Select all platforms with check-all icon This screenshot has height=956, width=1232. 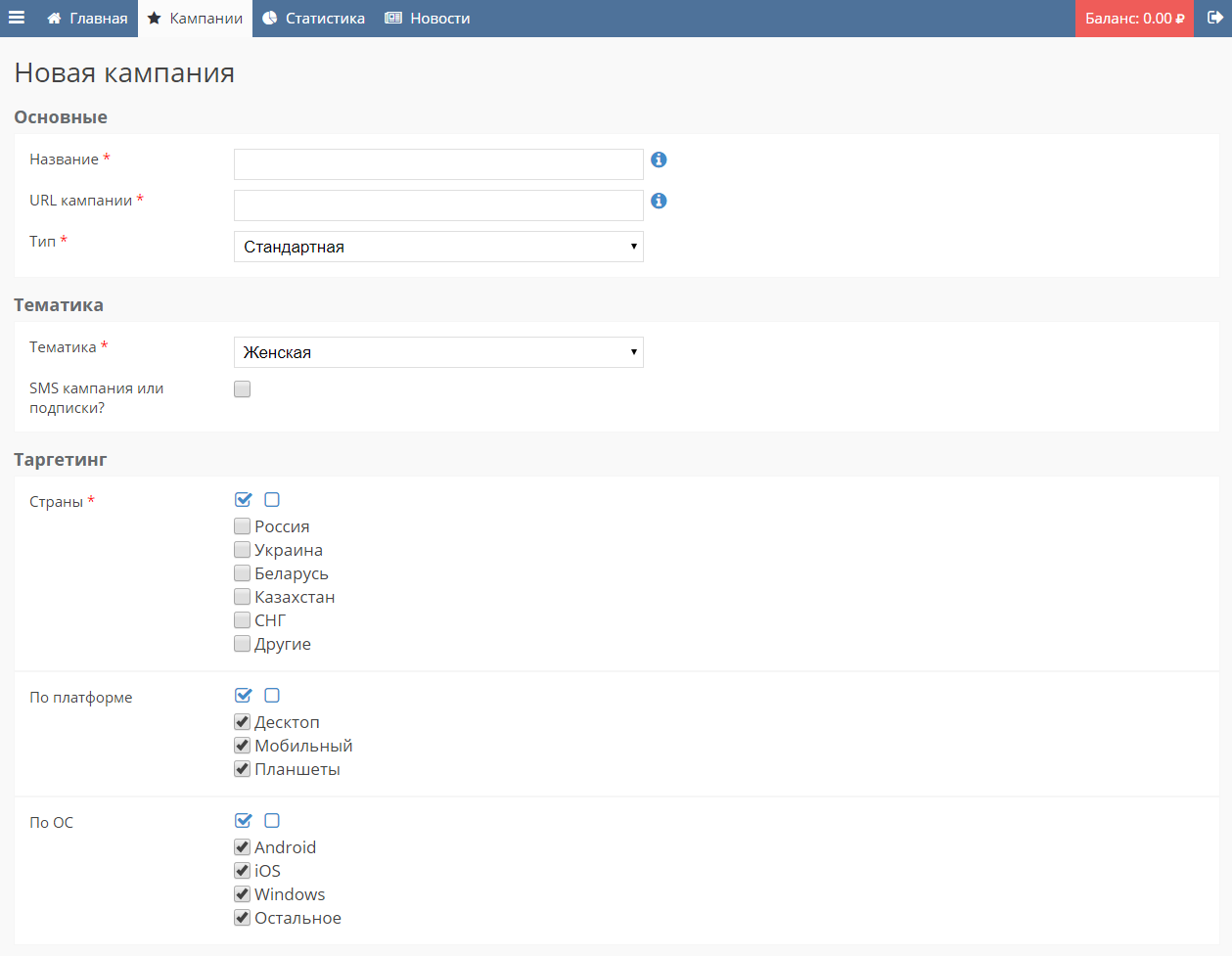(x=244, y=696)
